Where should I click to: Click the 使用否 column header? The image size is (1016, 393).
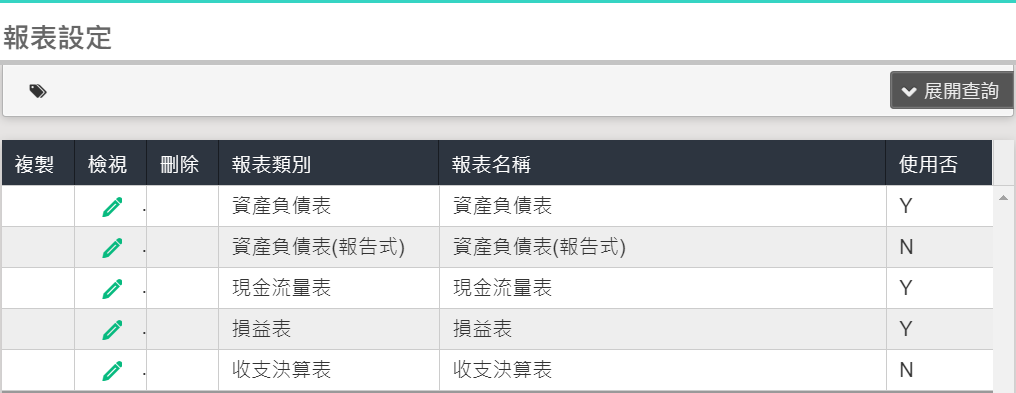tap(939, 163)
